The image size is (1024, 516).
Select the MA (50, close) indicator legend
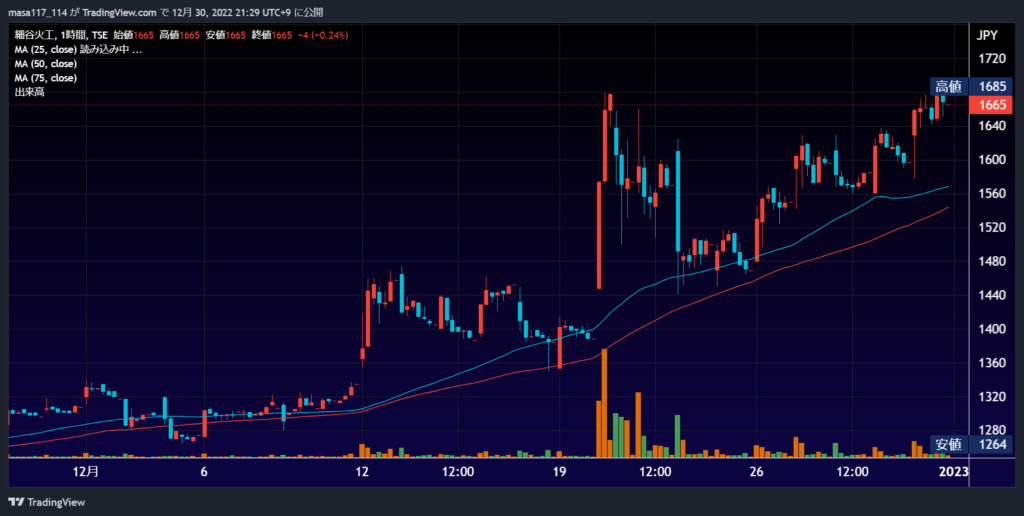(x=46, y=64)
